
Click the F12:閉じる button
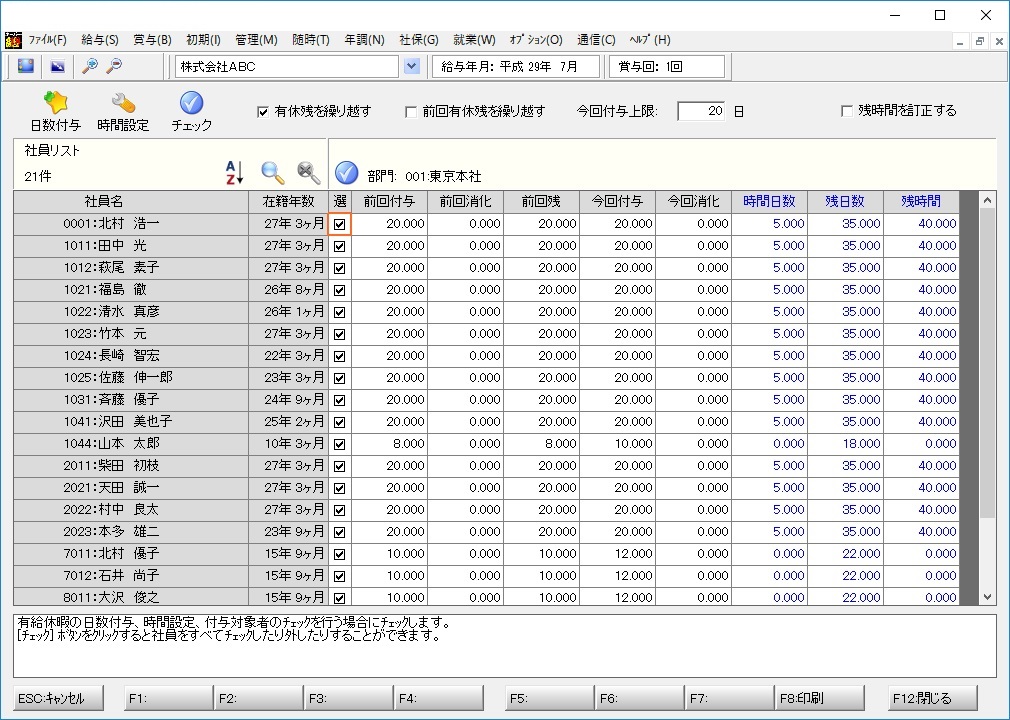(932, 698)
